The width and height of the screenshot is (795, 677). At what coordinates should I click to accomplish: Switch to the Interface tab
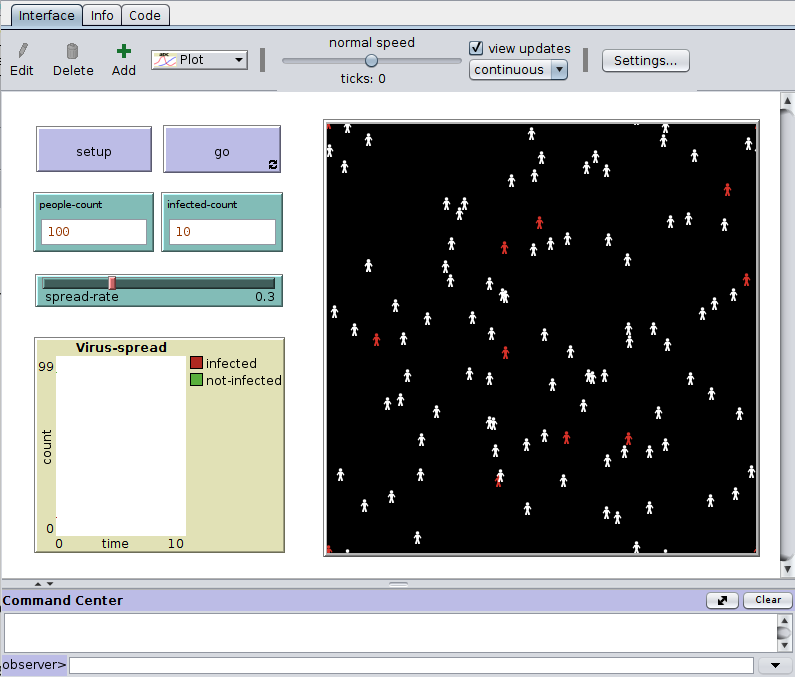tap(46, 15)
